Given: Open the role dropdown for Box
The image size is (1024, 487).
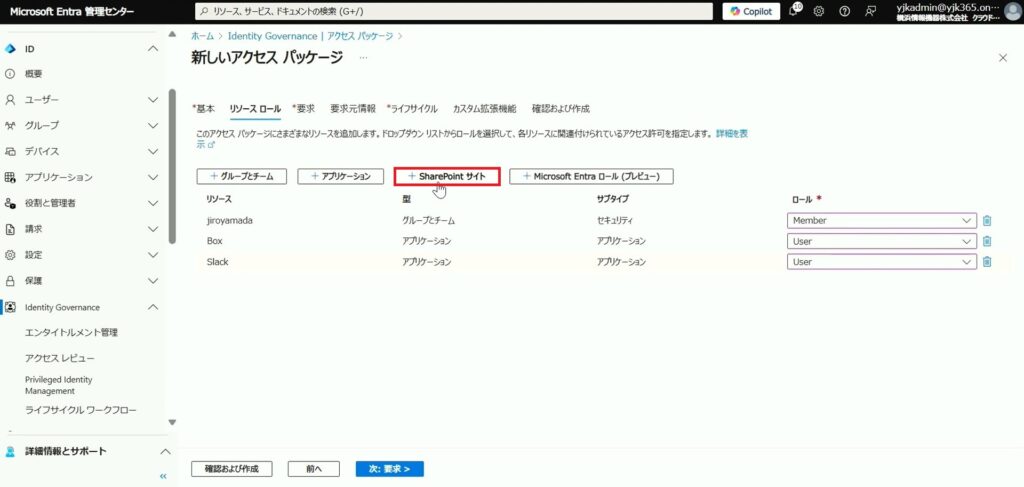Looking at the screenshot, I should tap(882, 242).
